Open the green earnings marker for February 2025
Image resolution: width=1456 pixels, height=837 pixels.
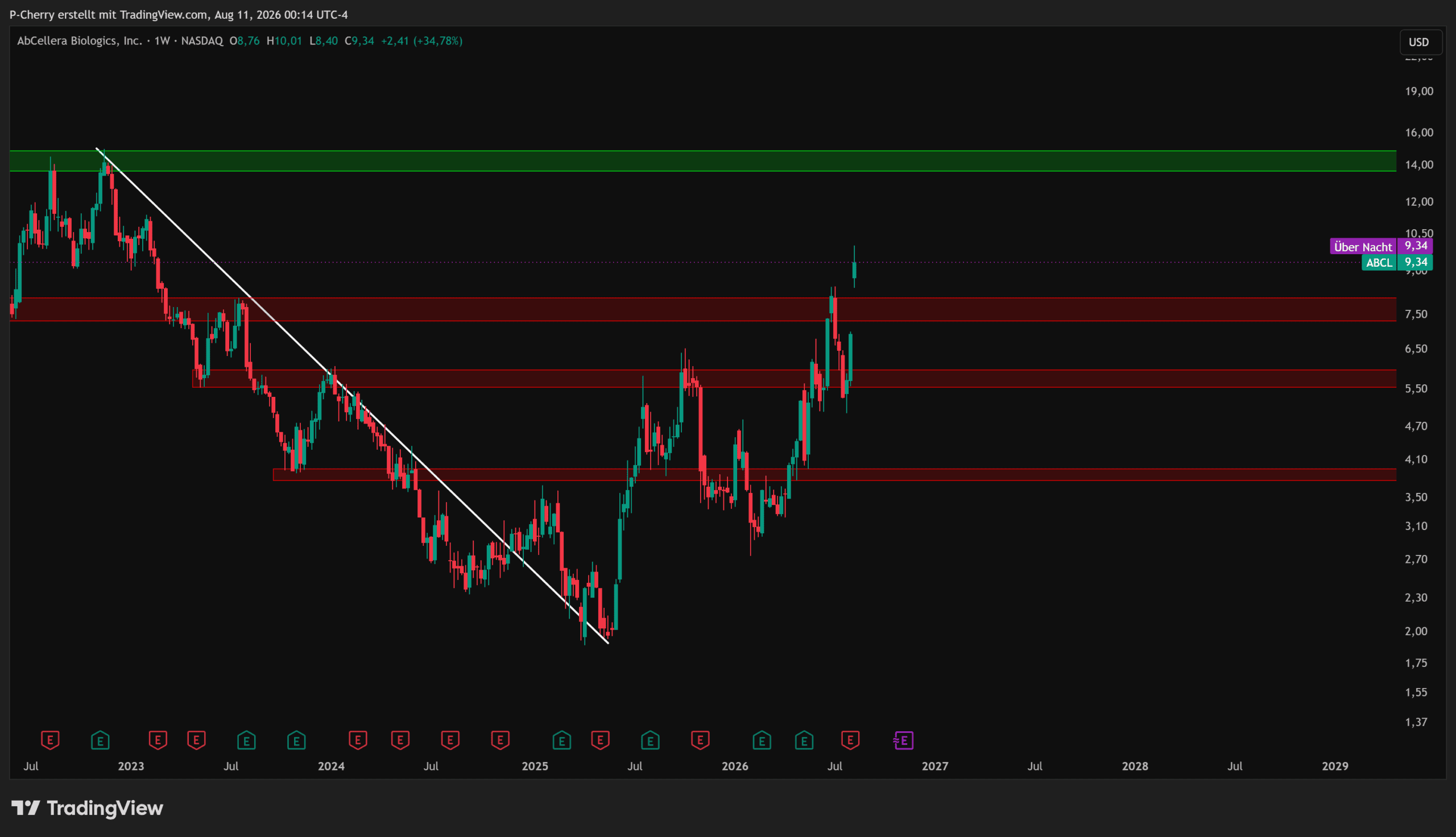[x=561, y=740]
